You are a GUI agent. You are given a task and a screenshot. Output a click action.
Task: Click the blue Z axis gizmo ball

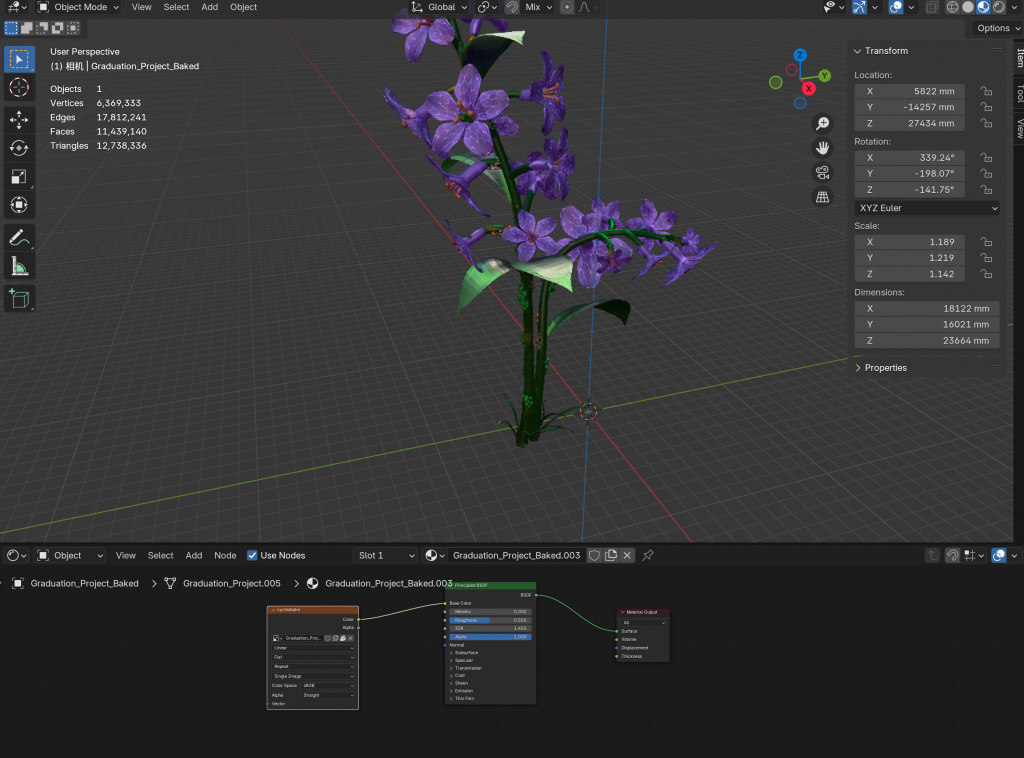click(x=799, y=55)
